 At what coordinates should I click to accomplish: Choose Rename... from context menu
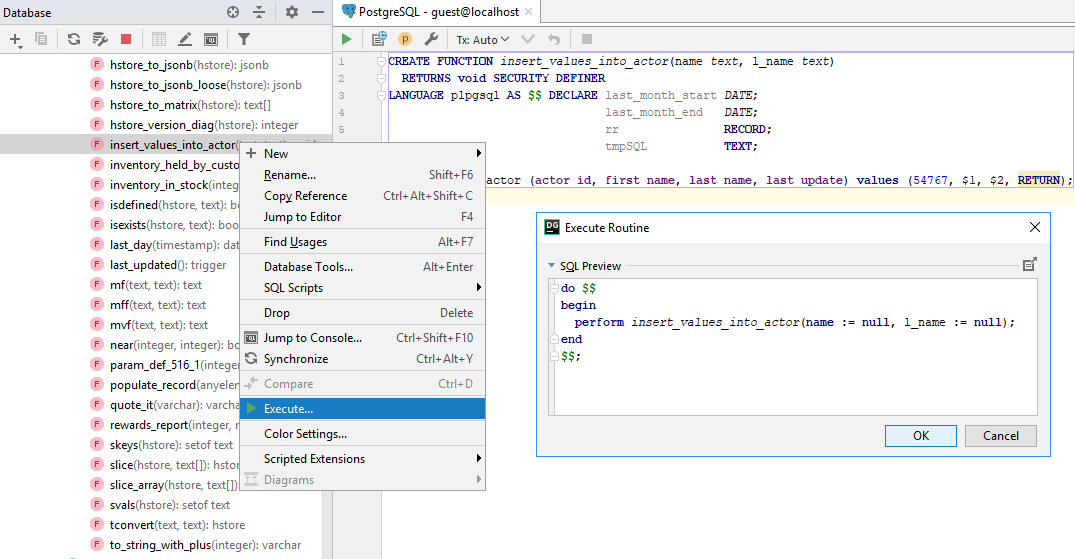(362, 175)
